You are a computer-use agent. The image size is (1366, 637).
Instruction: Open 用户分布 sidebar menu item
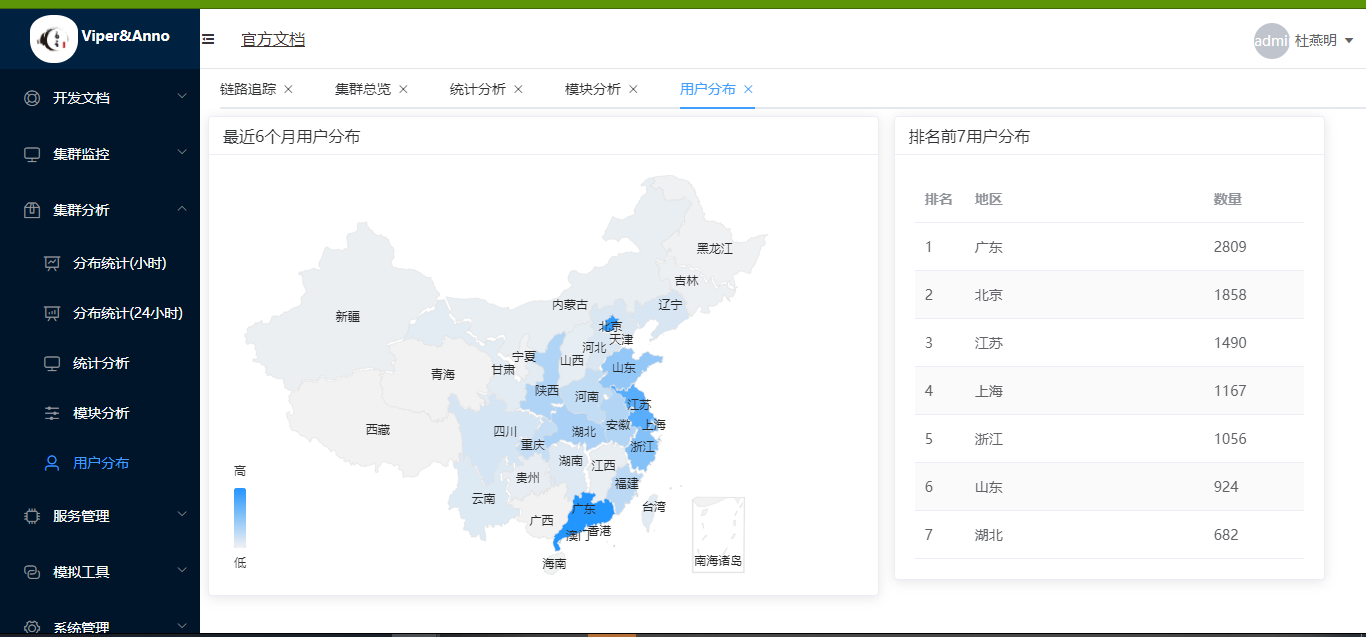pos(100,463)
